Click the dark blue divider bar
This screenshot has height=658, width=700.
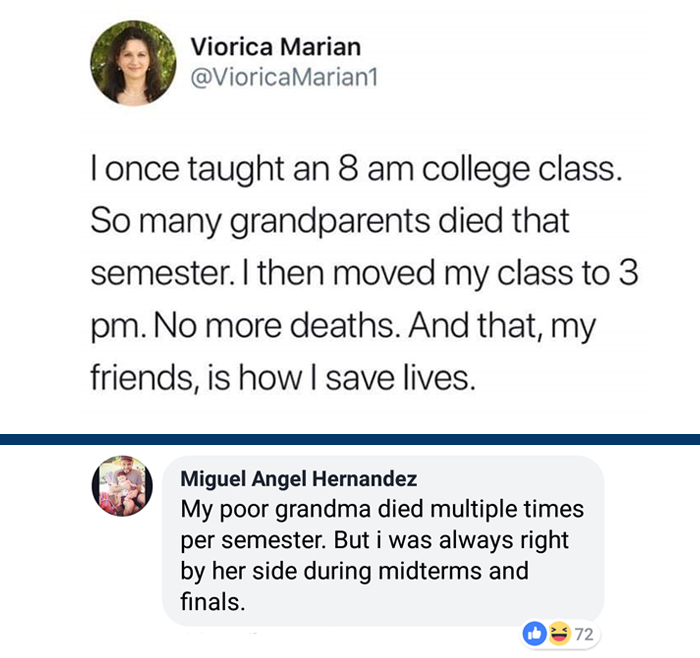pos(350,438)
